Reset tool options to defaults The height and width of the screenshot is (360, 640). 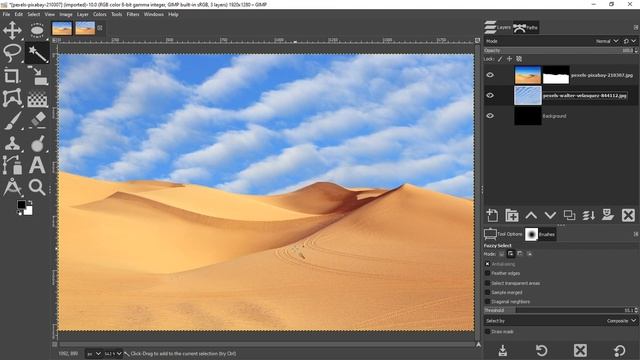pos(619,350)
